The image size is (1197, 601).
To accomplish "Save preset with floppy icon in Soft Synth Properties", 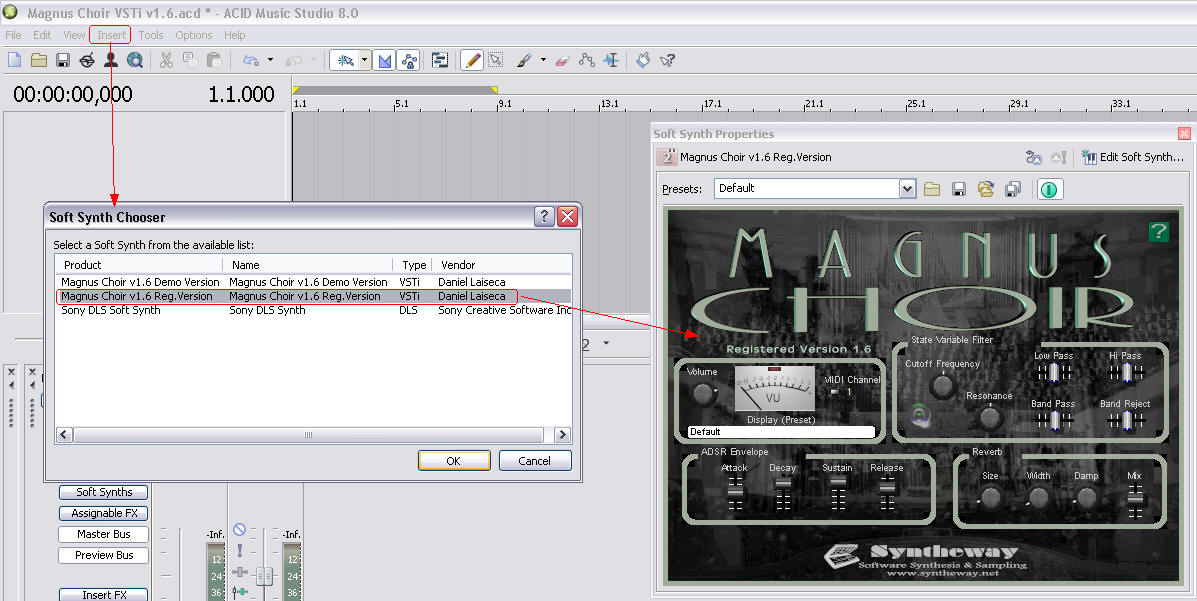I will pyautogui.click(x=959, y=189).
